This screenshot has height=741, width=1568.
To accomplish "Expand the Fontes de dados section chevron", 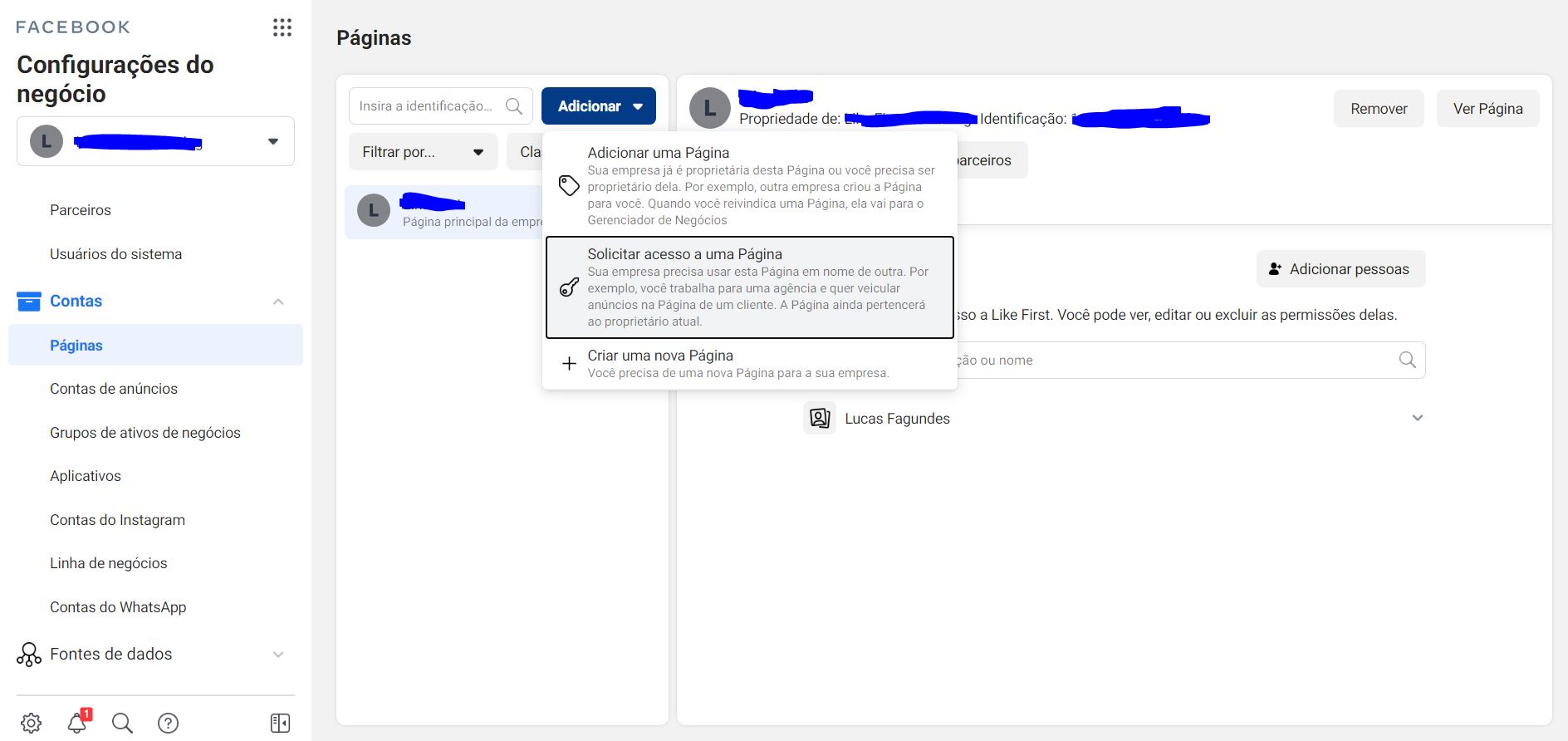I will pos(278,655).
